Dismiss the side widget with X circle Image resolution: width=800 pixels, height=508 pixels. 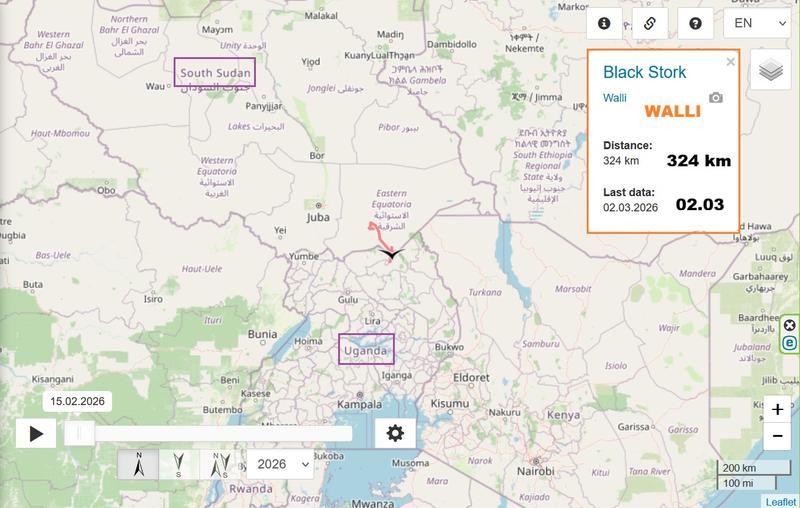(x=789, y=325)
